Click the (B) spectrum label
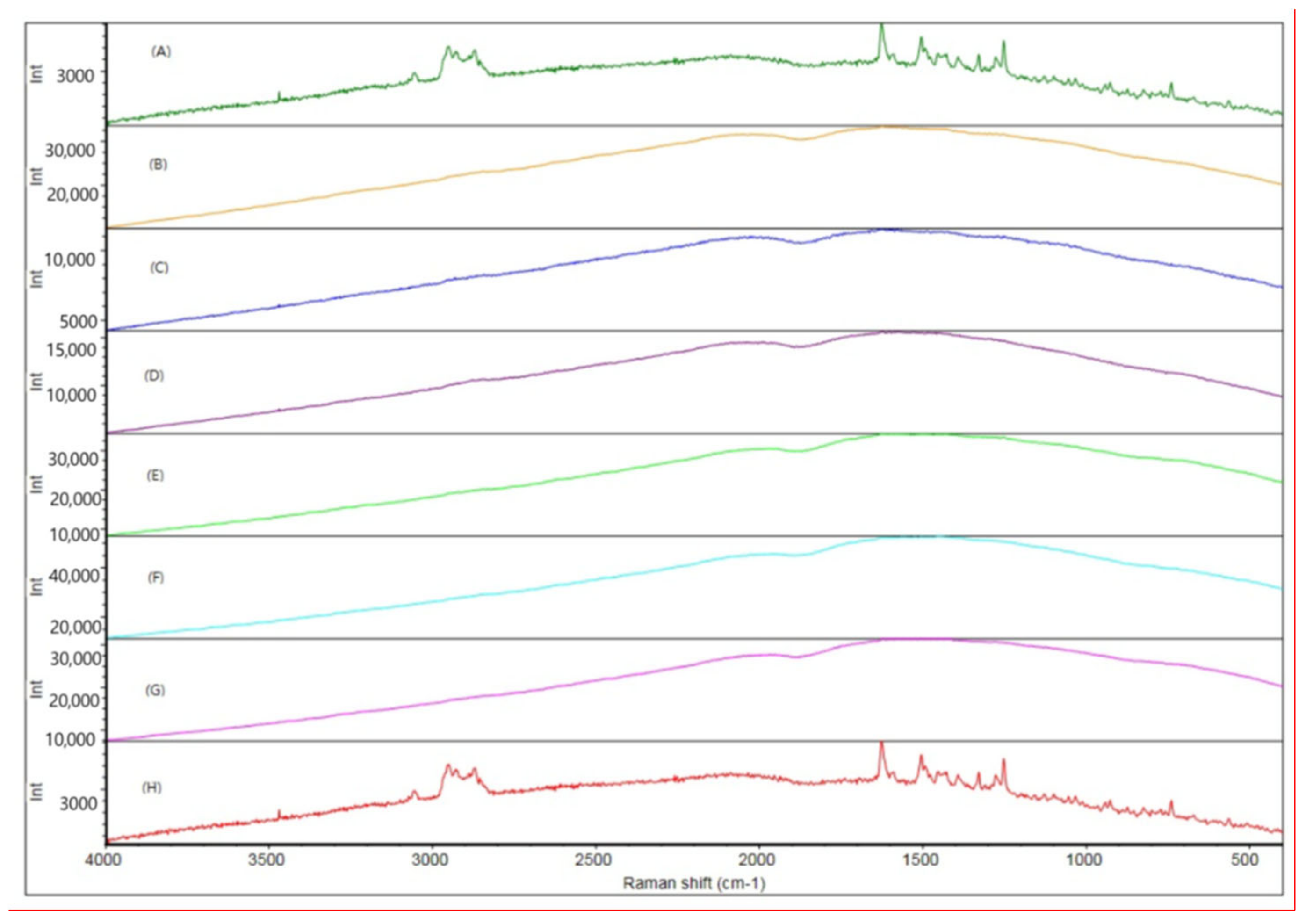1313x924 pixels. coord(158,165)
